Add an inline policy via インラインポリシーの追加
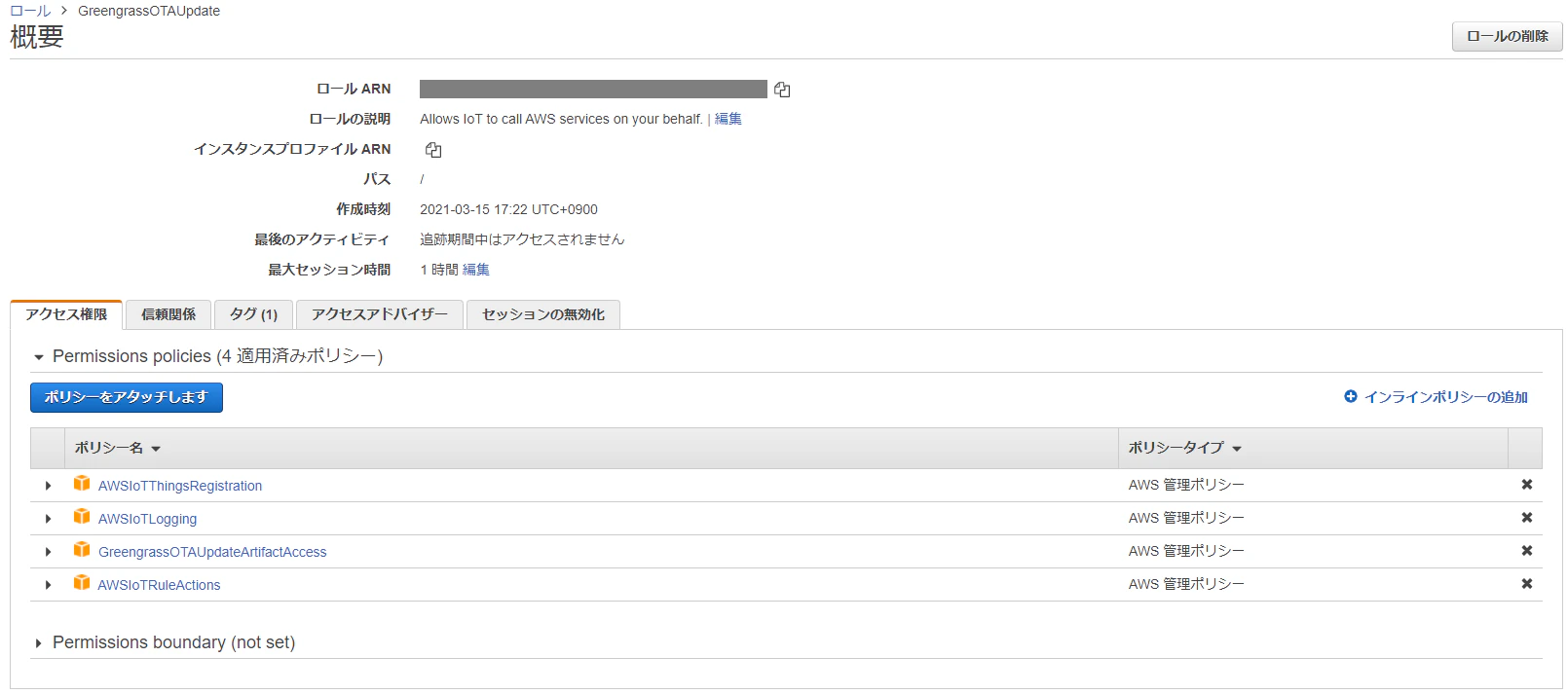 pos(1445,397)
